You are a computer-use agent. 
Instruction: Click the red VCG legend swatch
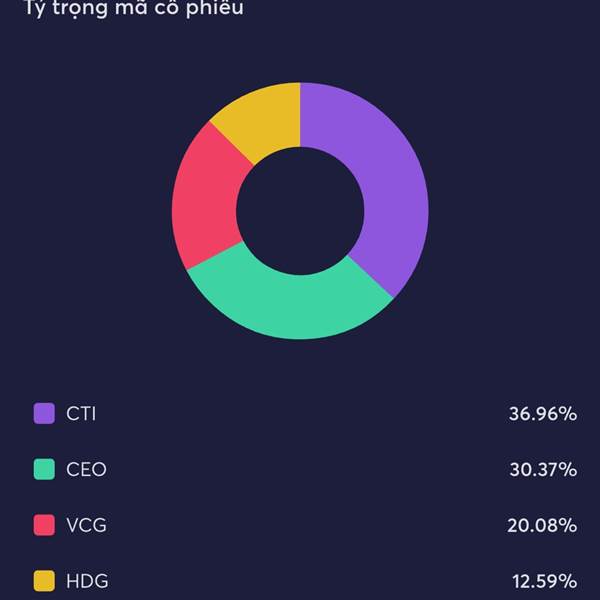44,525
